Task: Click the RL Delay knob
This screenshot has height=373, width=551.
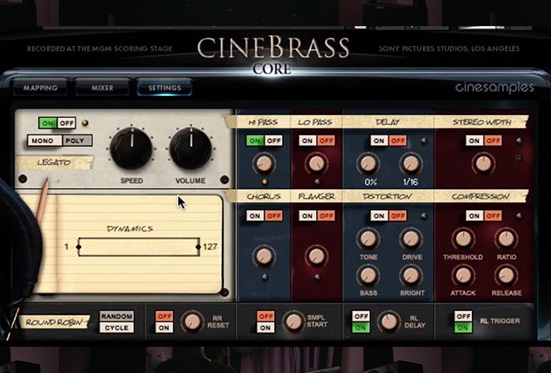Action: click(x=389, y=322)
